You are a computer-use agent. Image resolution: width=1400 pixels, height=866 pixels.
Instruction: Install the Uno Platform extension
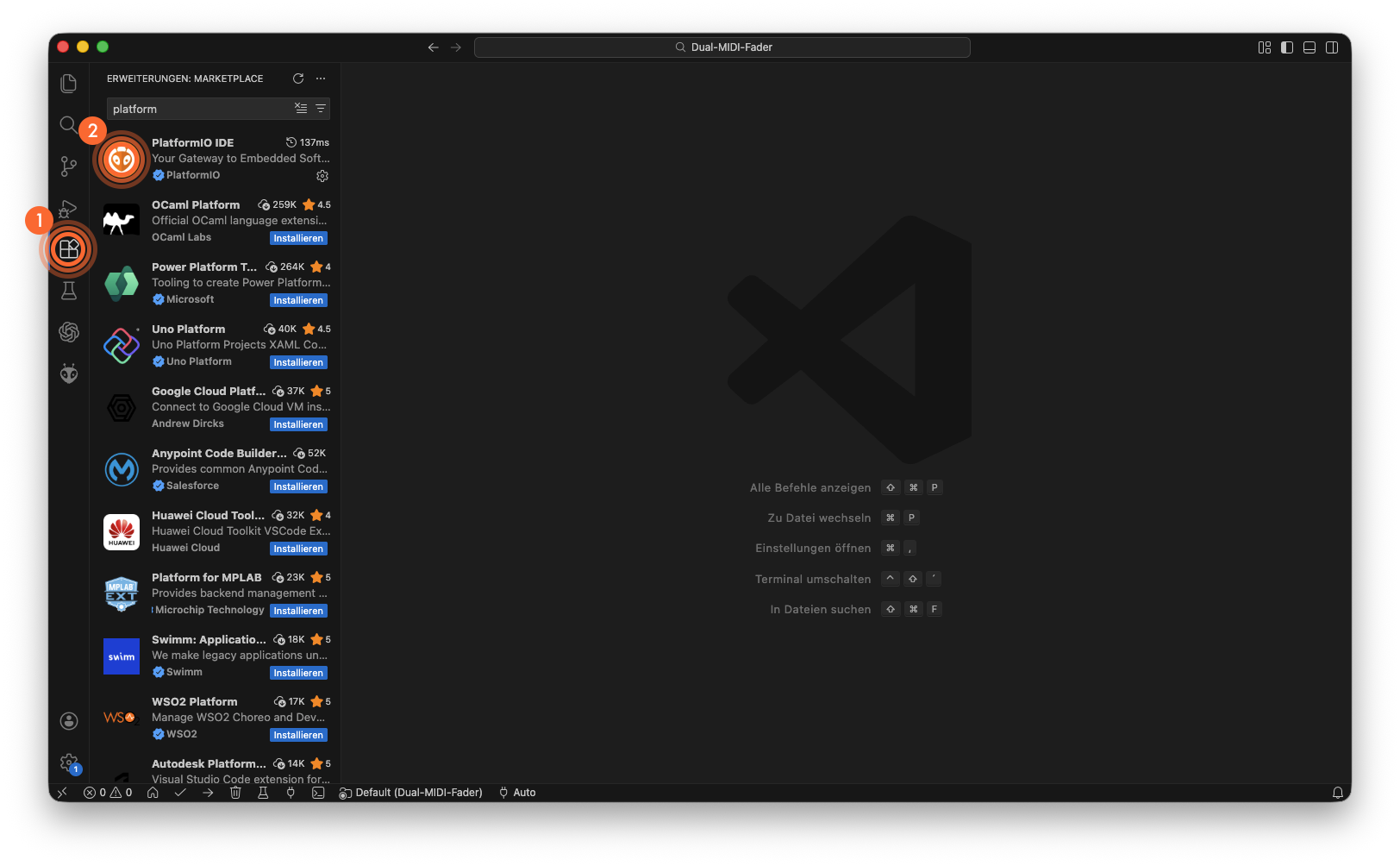click(x=298, y=362)
